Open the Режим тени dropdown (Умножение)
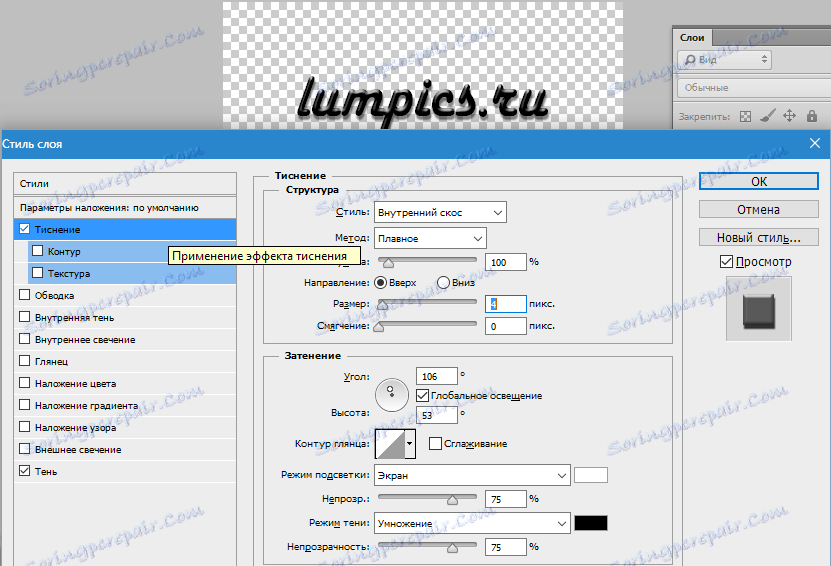Image resolution: width=831 pixels, height=566 pixels. (472, 523)
